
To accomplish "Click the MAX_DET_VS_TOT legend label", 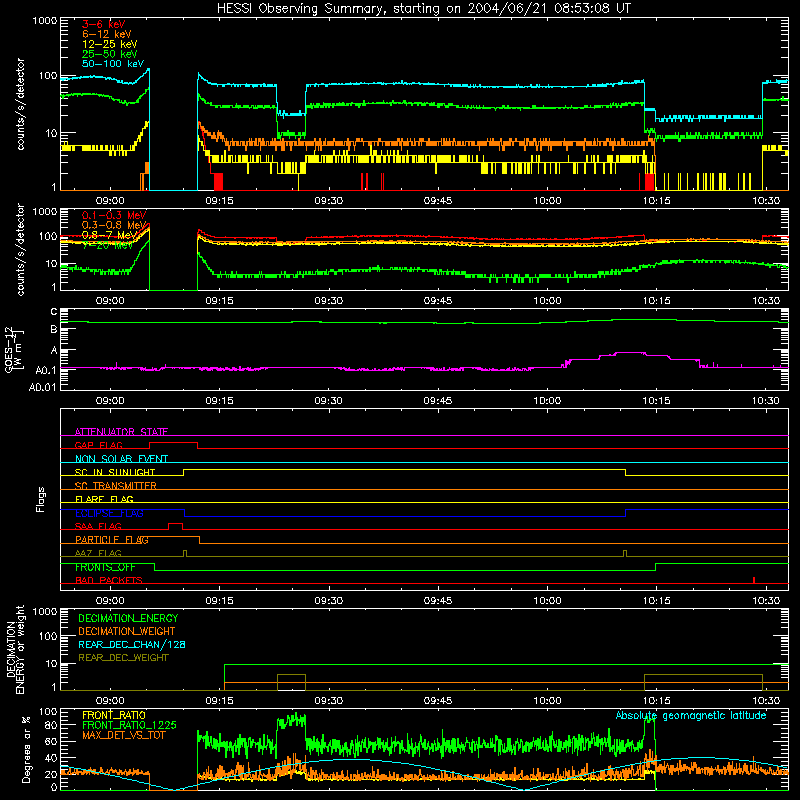I will click(x=123, y=735).
